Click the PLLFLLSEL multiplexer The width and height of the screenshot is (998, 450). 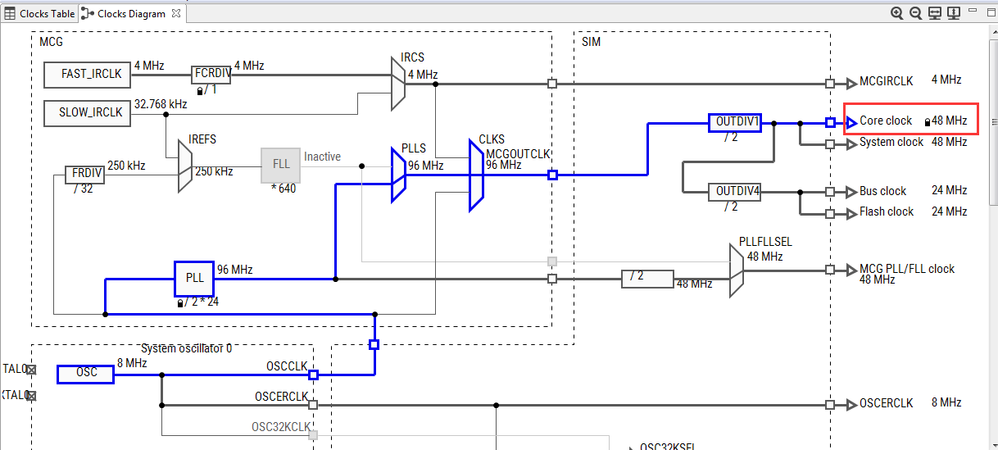coord(736,270)
